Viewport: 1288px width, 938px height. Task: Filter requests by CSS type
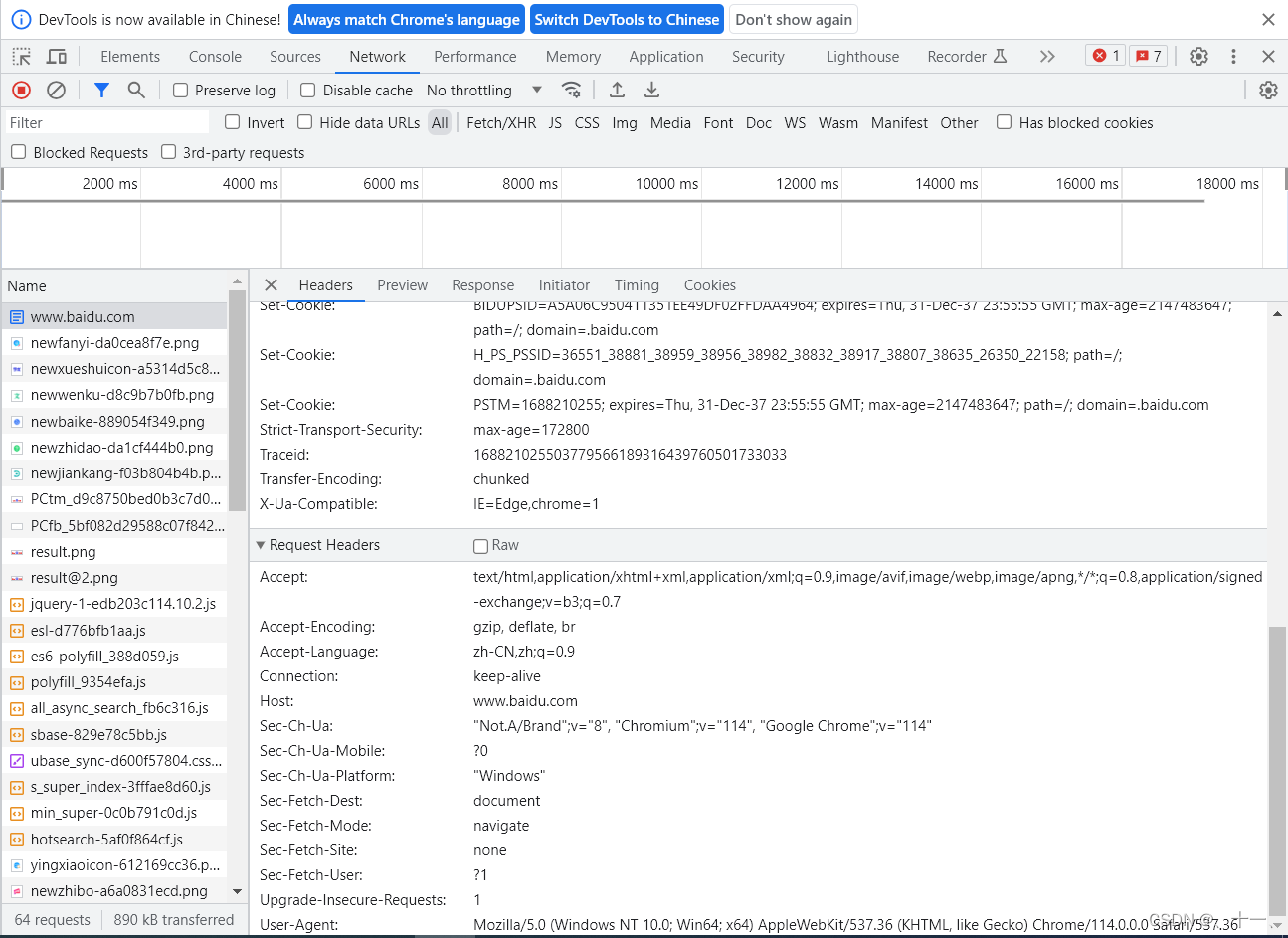tap(587, 123)
